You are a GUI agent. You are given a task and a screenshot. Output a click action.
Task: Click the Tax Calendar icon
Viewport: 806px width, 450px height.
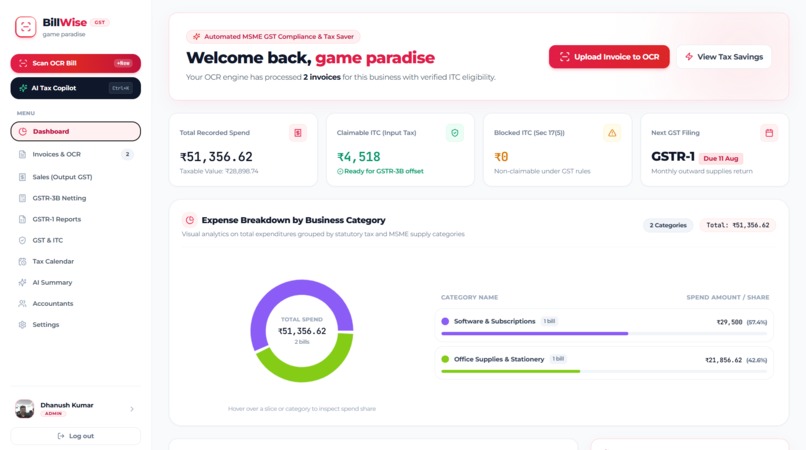pos(22,261)
